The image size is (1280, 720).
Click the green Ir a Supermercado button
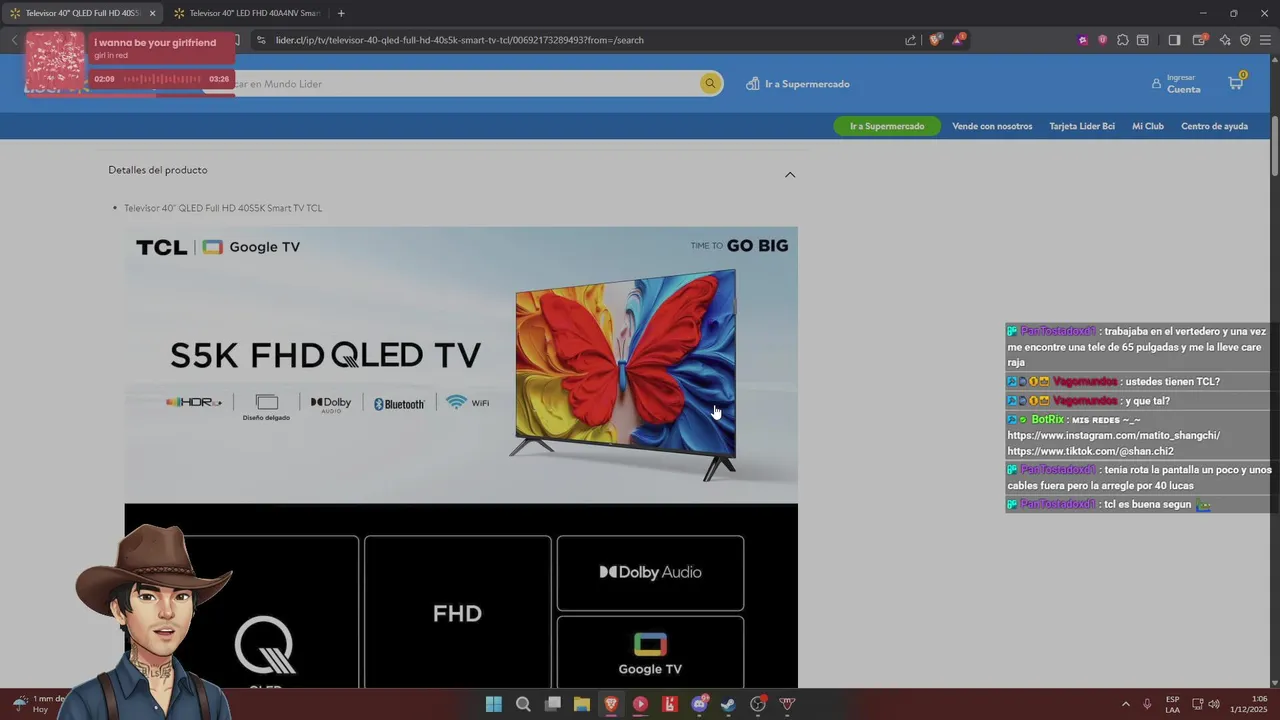tap(887, 126)
